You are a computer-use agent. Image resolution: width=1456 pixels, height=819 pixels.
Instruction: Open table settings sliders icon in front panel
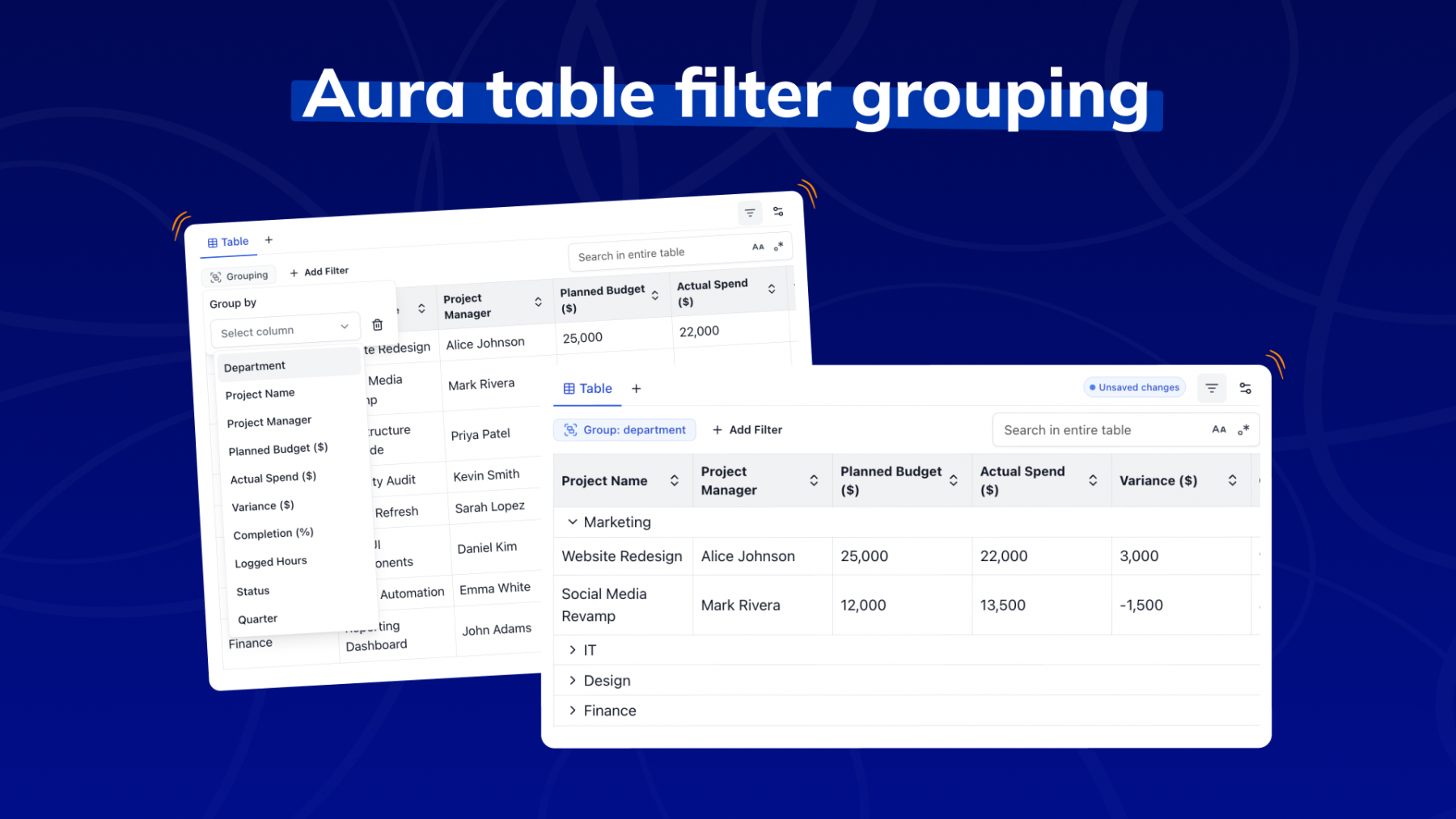1245,388
